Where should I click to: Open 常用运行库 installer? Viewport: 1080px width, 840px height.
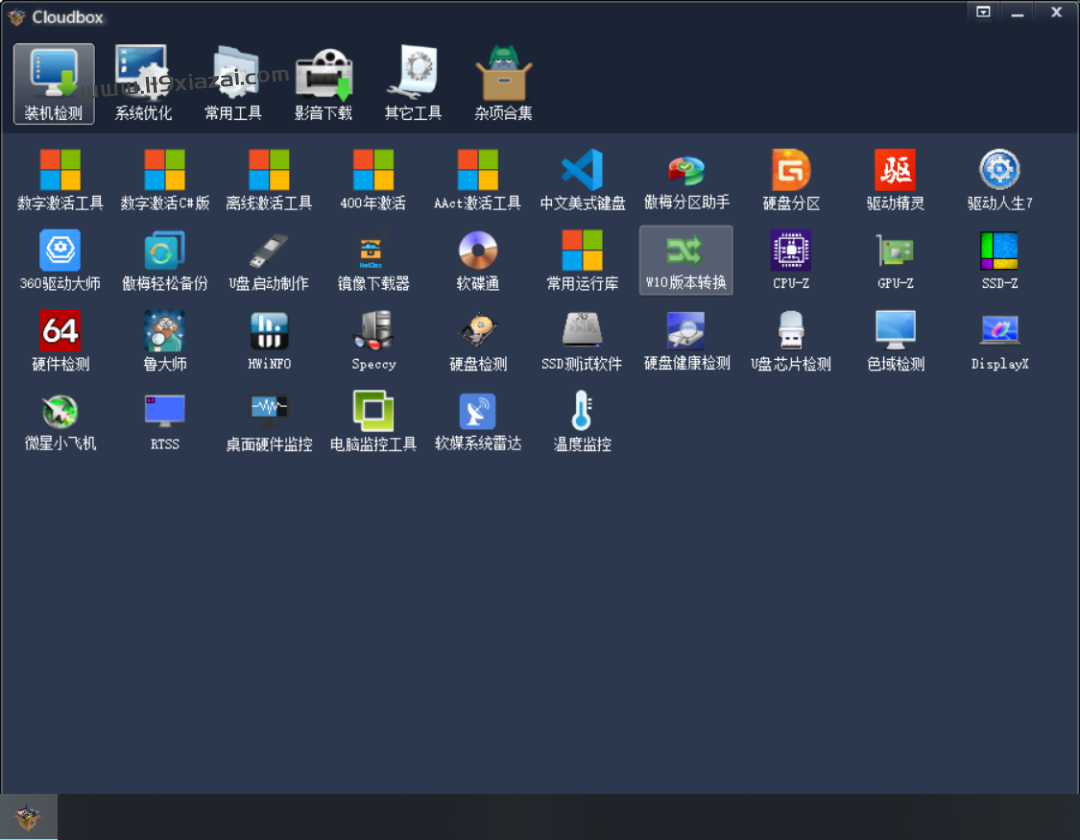[x=582, y=260]
